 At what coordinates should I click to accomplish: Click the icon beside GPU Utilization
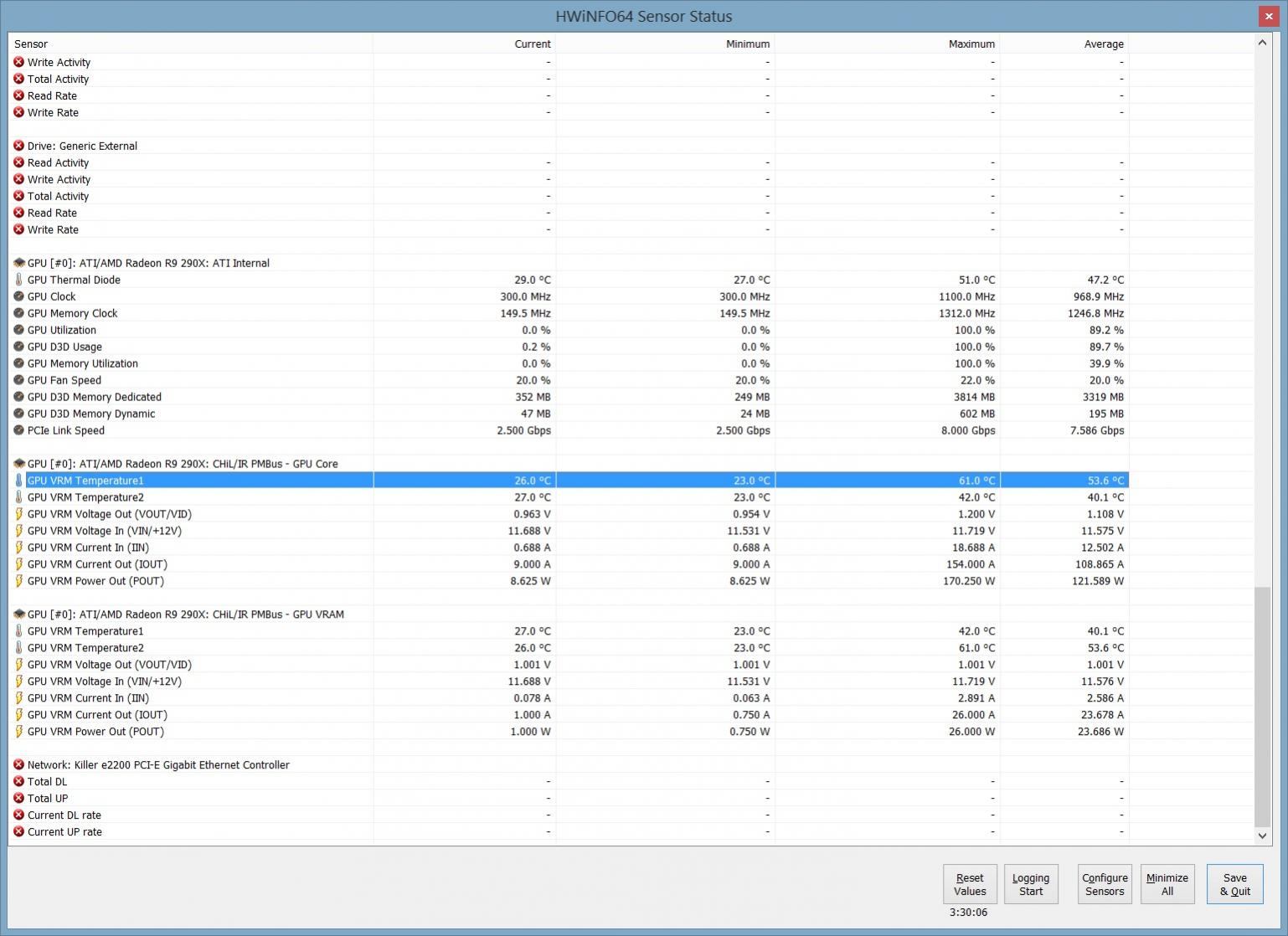pos(18,330)
